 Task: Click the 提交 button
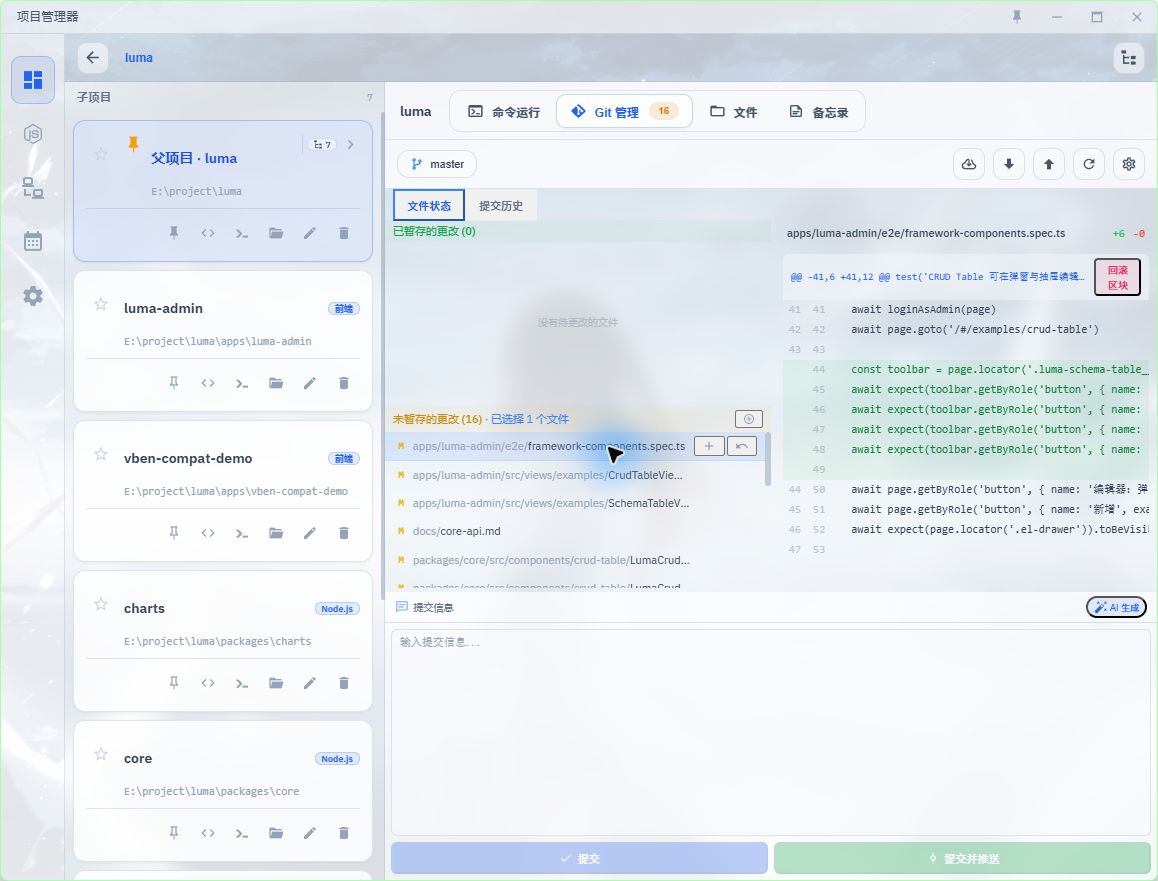coord(580,858)
